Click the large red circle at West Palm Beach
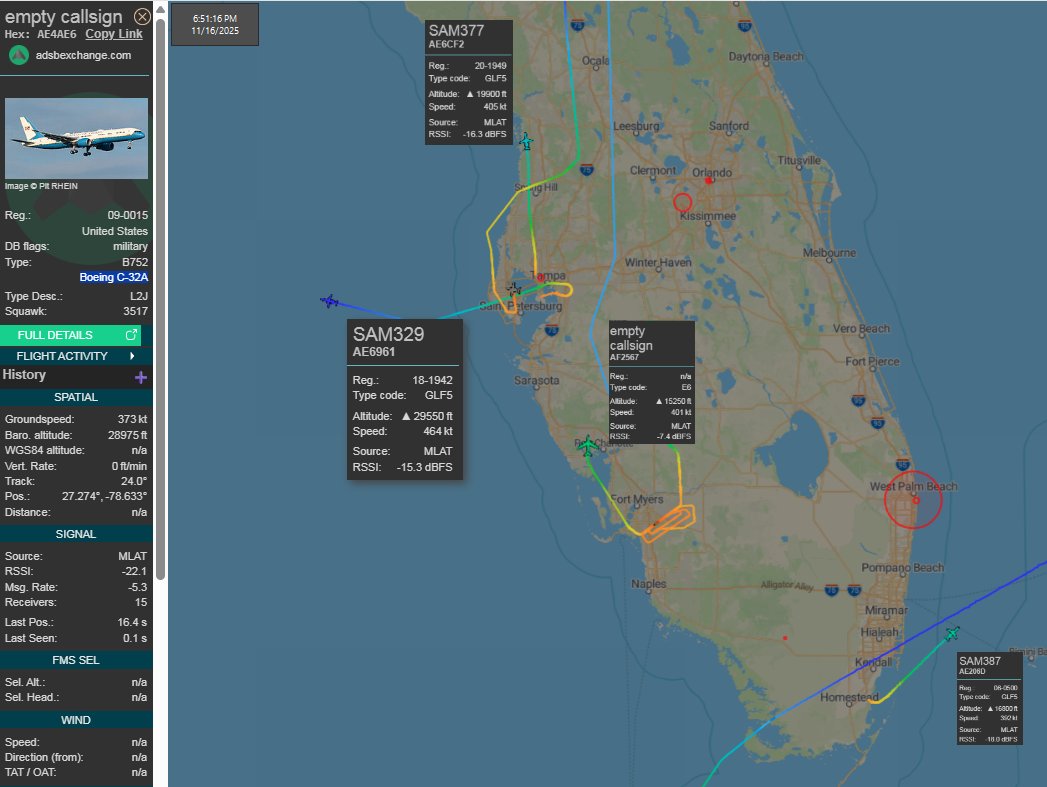1047x787 pixels. click(x=913, y=499)
